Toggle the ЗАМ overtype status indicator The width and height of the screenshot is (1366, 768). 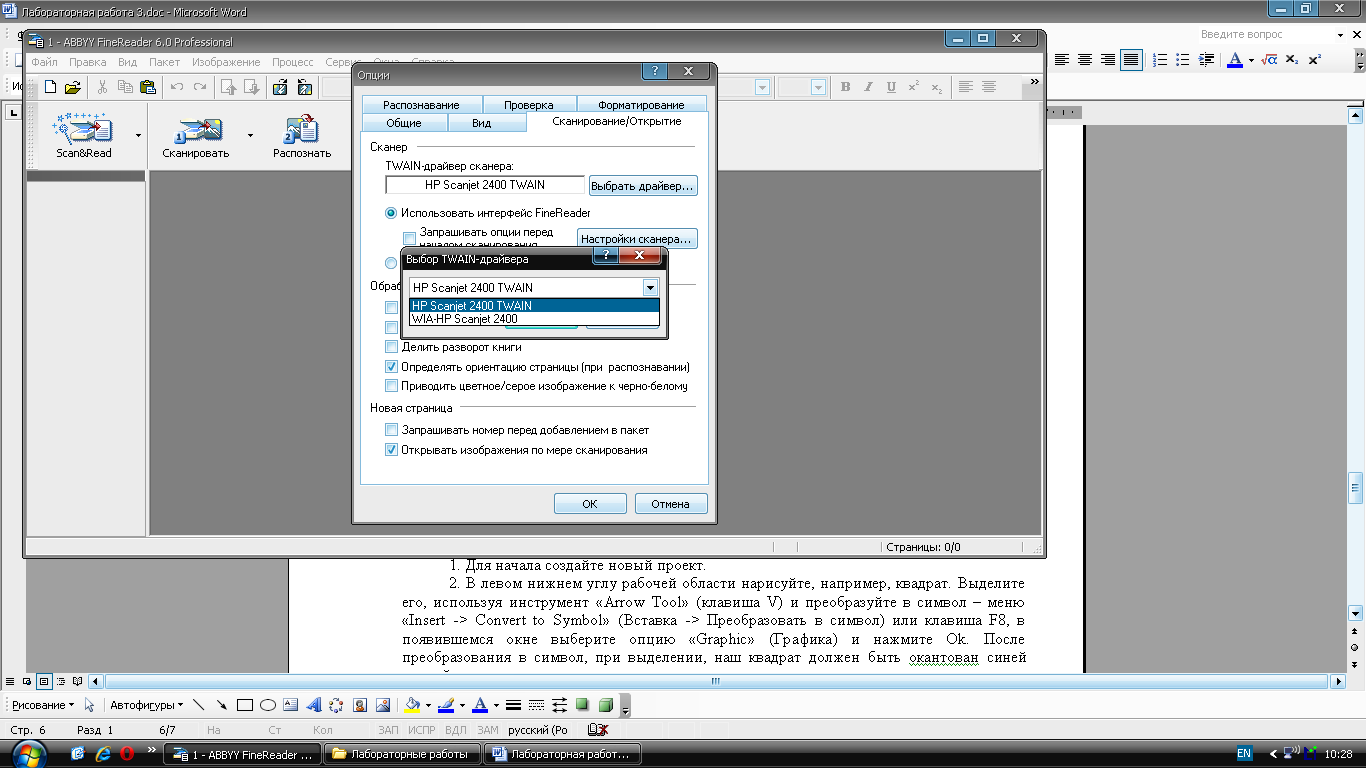[487, 730]
